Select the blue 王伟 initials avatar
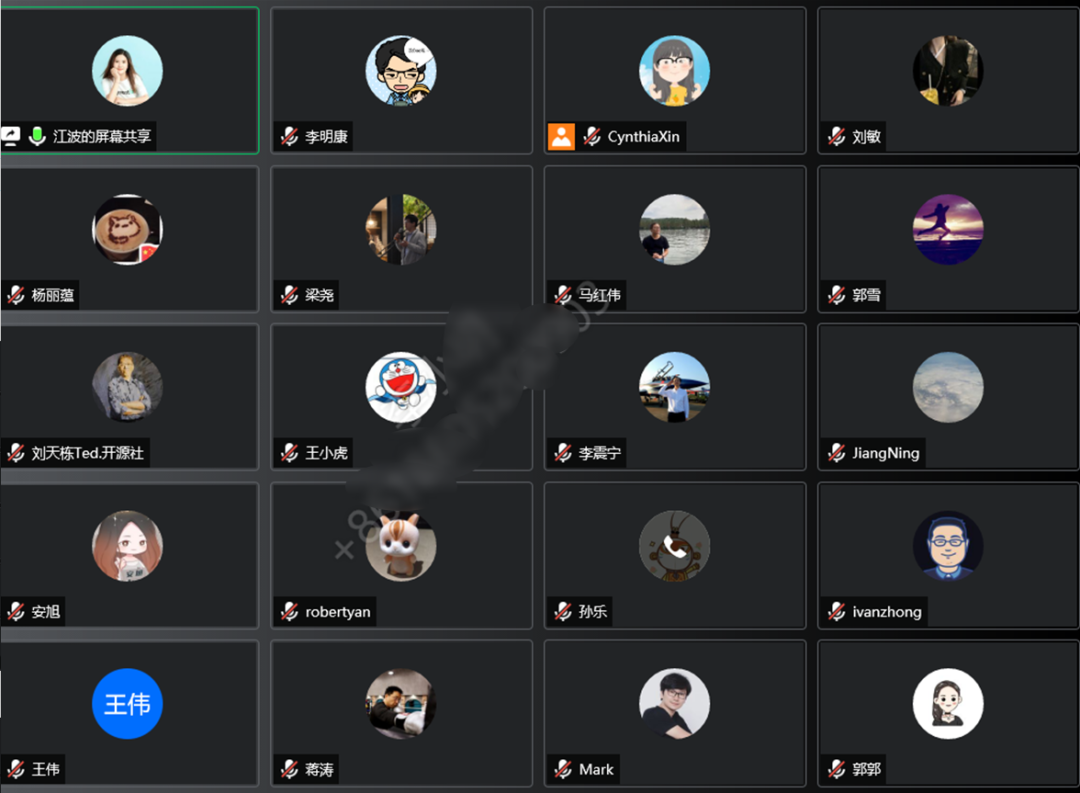This screenshot has height=793, width=1080. pos(127,703)
